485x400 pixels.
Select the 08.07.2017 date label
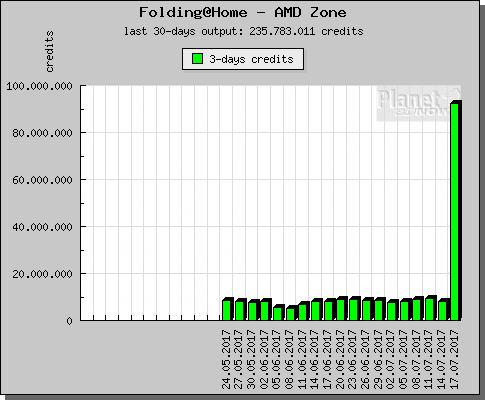pos(416,359)
